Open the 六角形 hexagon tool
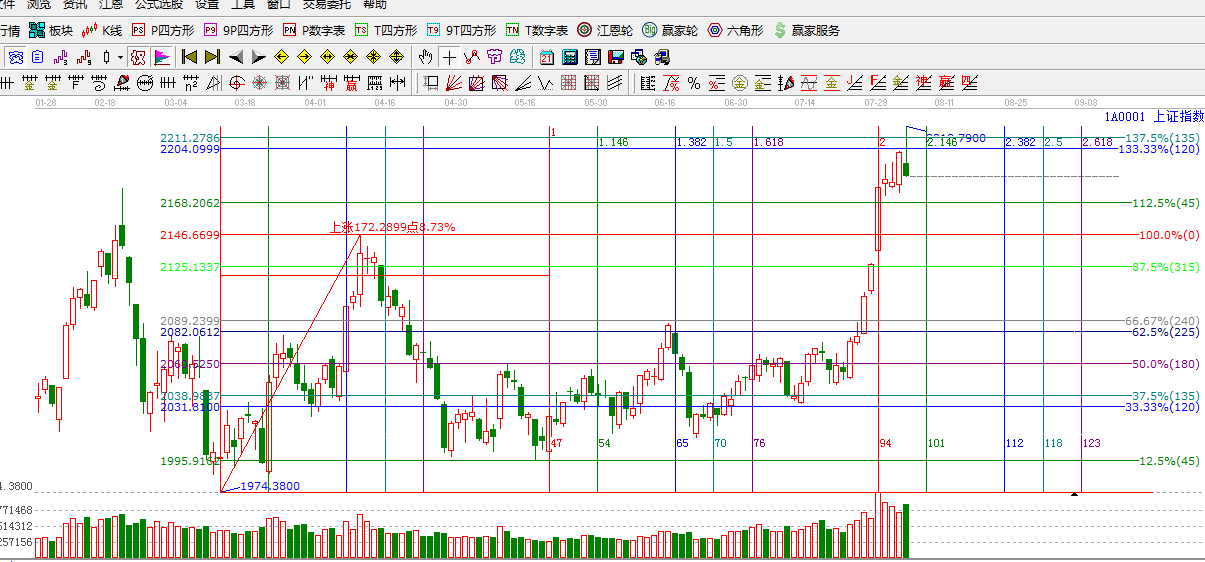The width and height of the screenshot is (1205, 562). tap(735, 30)
